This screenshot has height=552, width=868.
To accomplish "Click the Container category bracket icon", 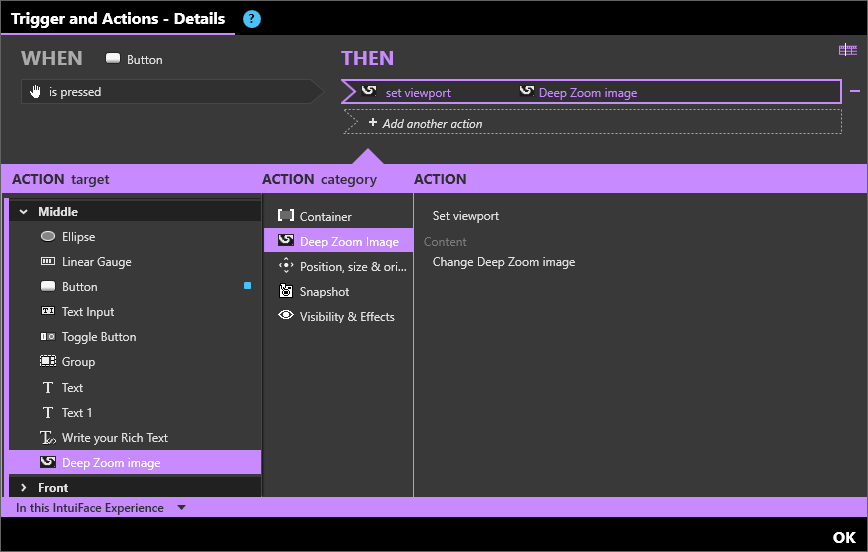I will tap(286, 215).
